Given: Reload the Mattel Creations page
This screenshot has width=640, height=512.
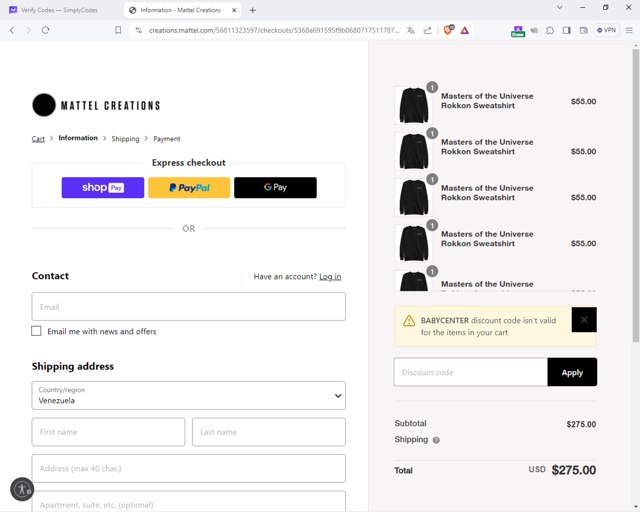Looking at the screenshot, I should point(45,30).
